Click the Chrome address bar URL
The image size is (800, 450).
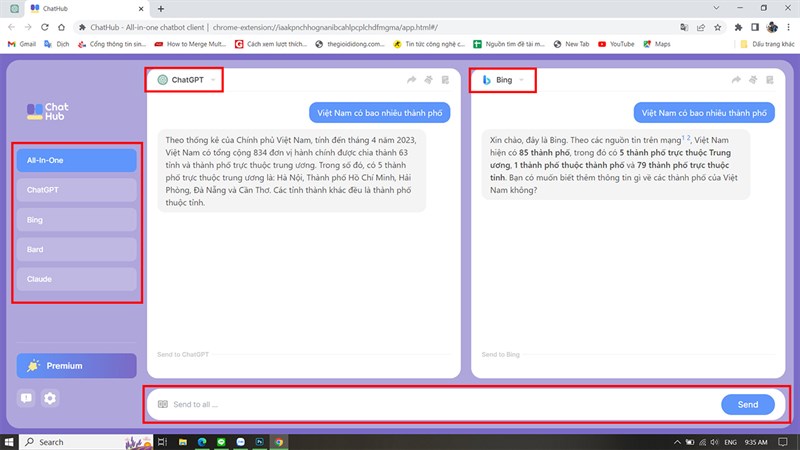[325, 28]
